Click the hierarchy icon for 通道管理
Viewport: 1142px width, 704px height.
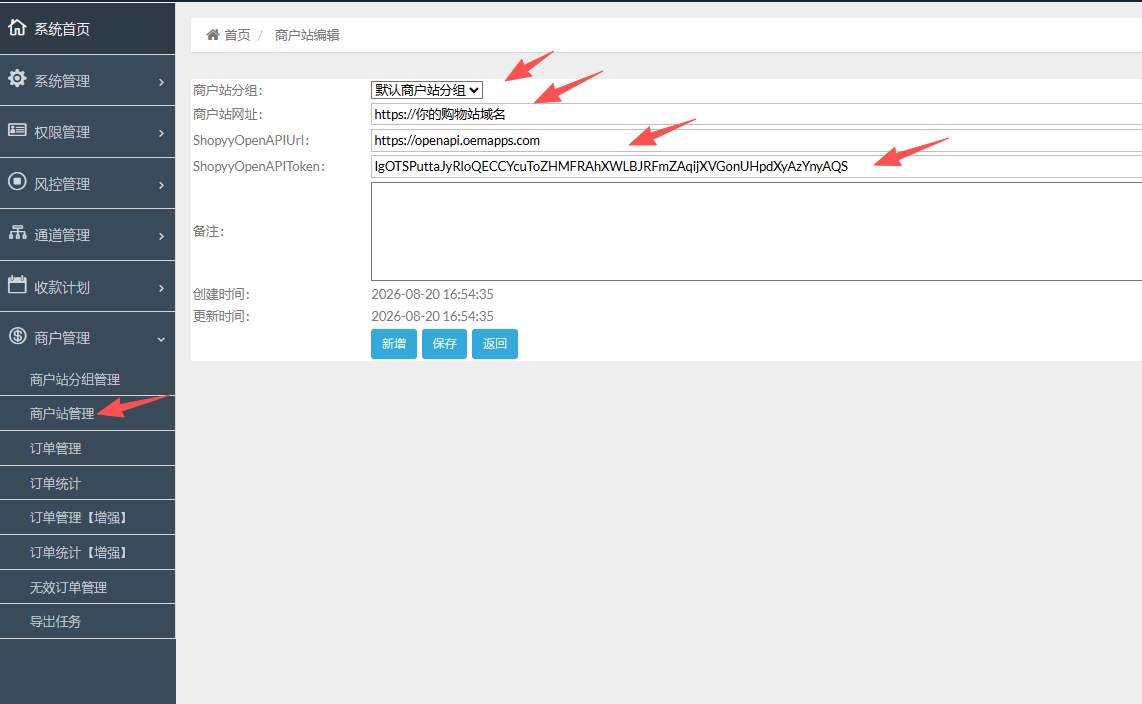pos(17,233)
